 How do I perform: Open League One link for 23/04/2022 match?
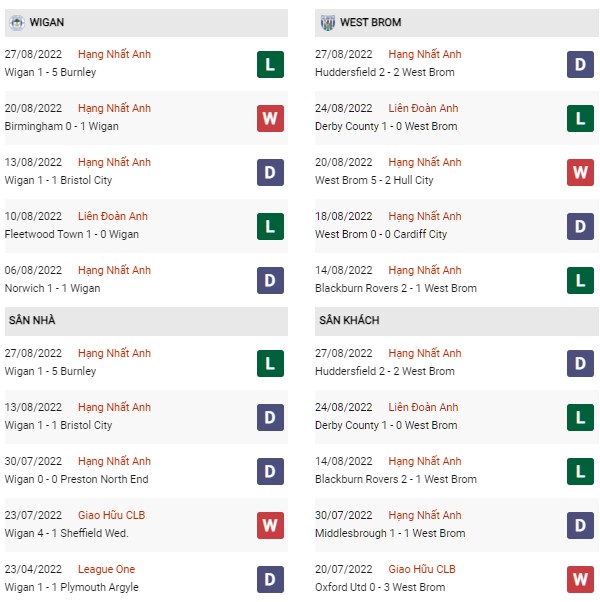click(106, 569)
